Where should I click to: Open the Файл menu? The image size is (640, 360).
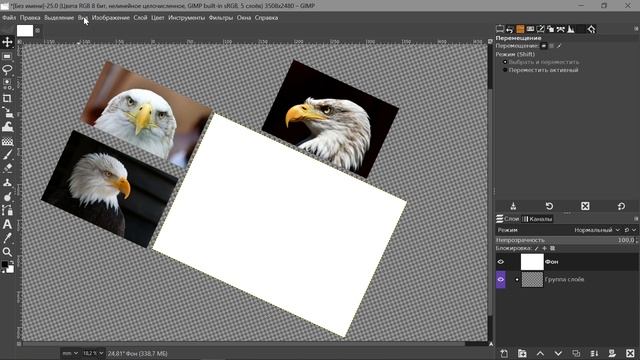tap(9, 18)
